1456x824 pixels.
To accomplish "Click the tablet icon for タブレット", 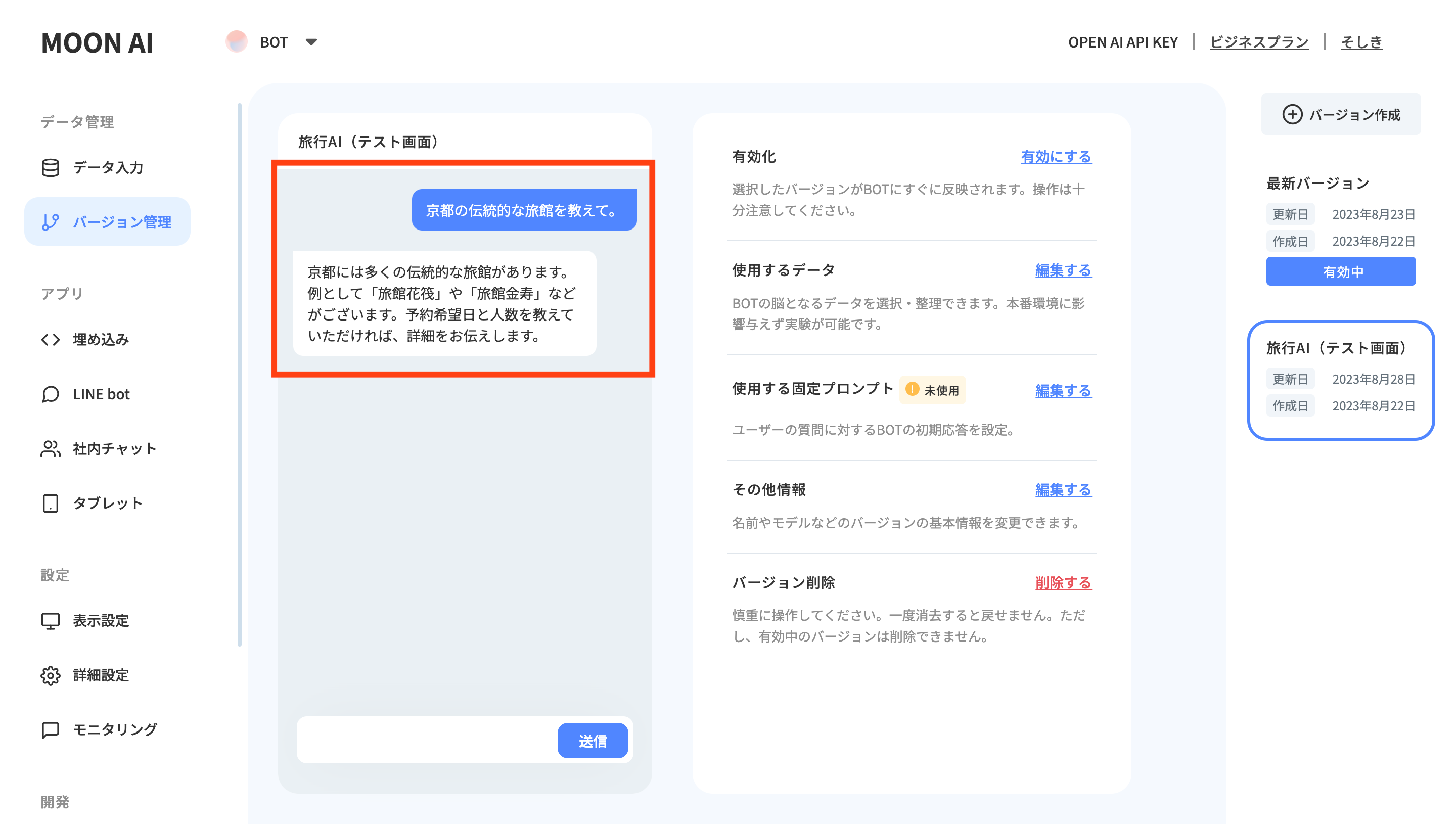I will tap(51, 503).
